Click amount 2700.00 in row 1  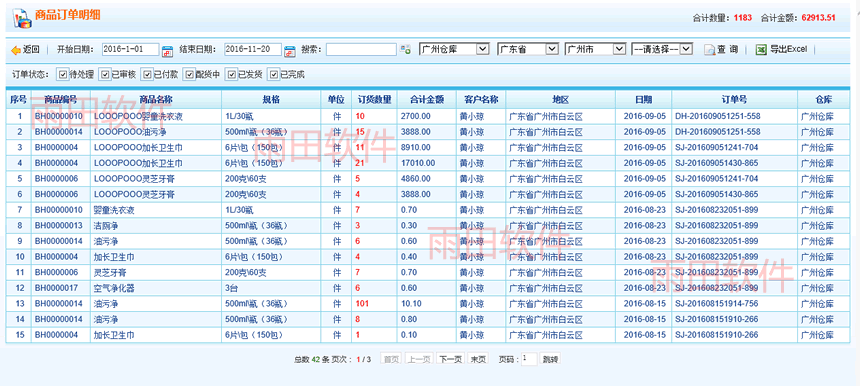[x=416, y=116]
